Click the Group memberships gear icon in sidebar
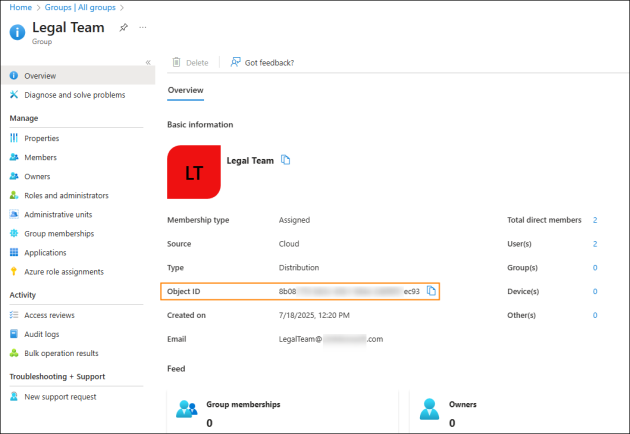Image resolution: width=630 pixels, height=434 pixels. coord(14,233)
